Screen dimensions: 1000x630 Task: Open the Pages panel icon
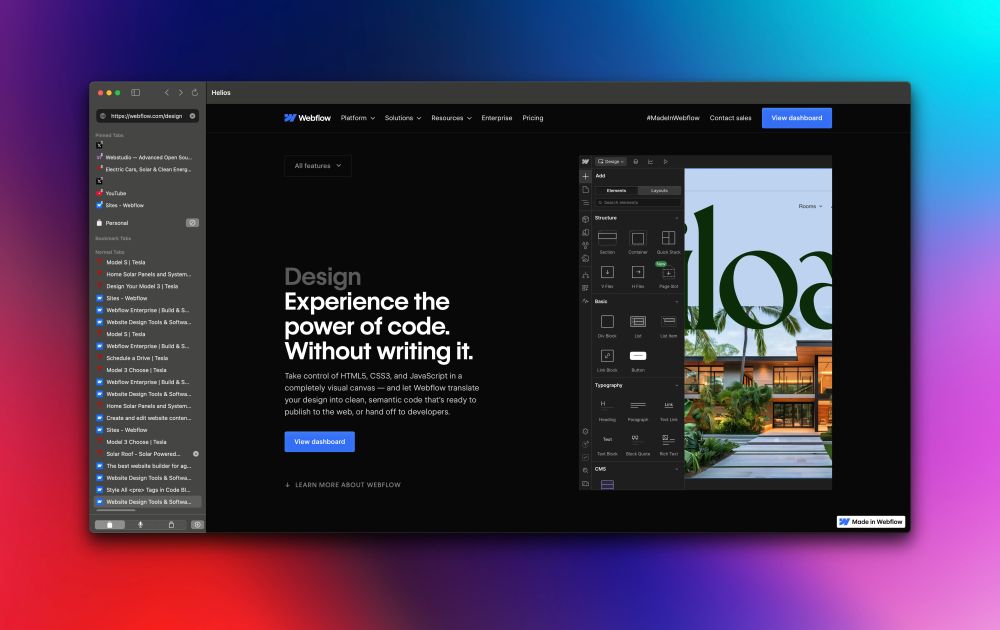(x=585, y=190)
